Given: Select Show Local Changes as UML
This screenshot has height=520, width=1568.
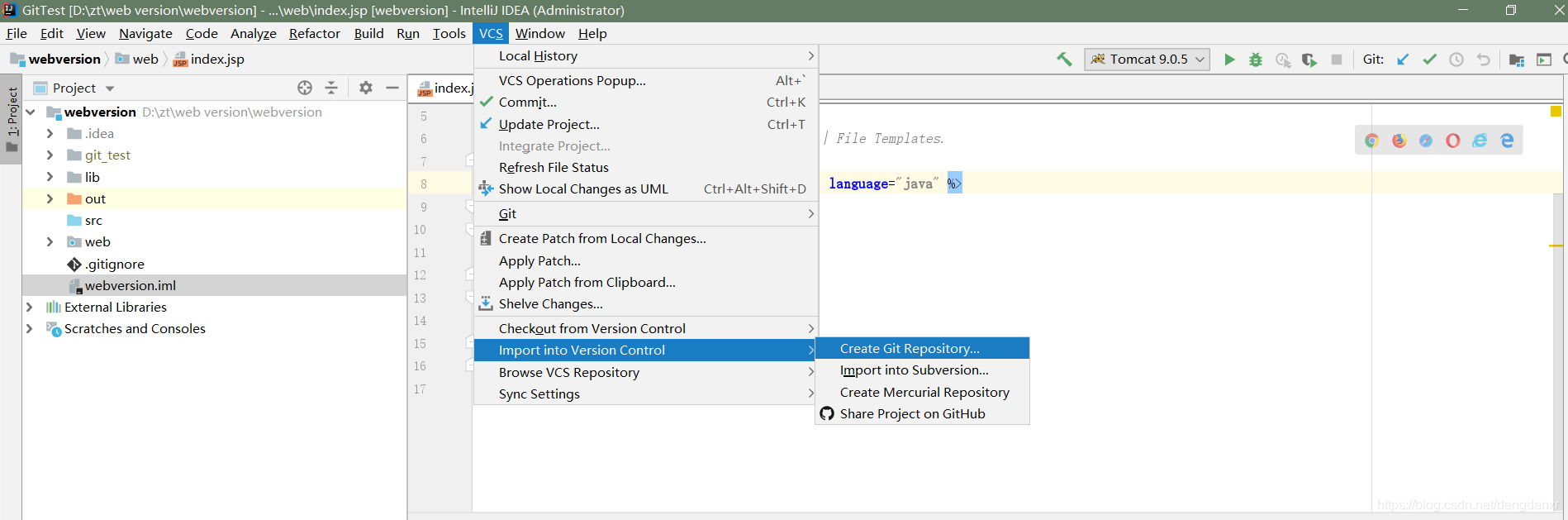Looking at the screenshot, I should [646, 188].
